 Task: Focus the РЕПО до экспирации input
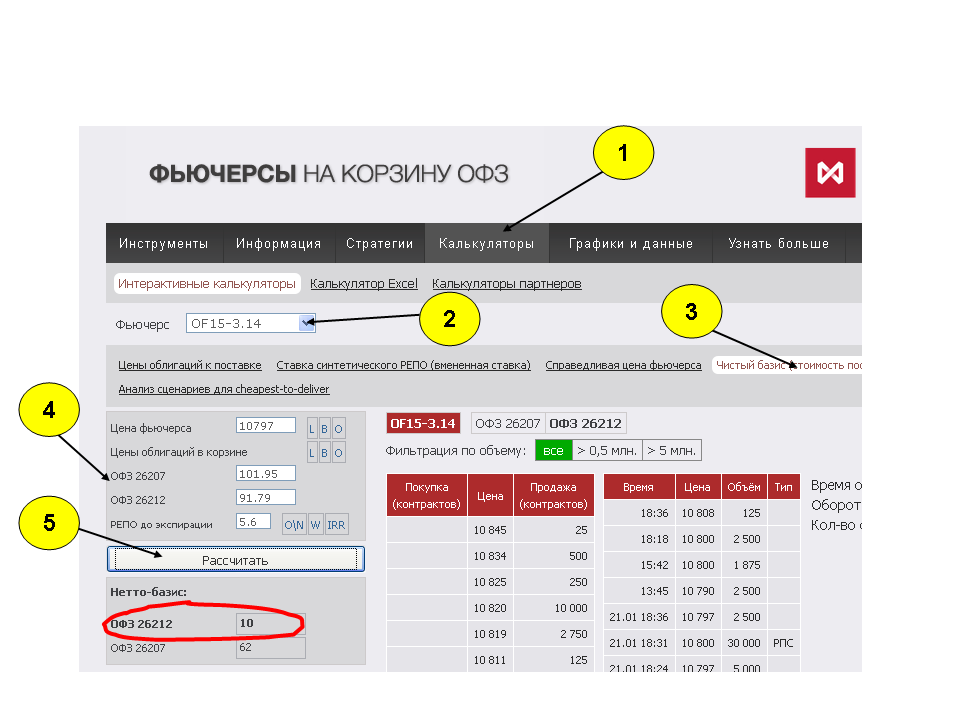click(253, 522)
